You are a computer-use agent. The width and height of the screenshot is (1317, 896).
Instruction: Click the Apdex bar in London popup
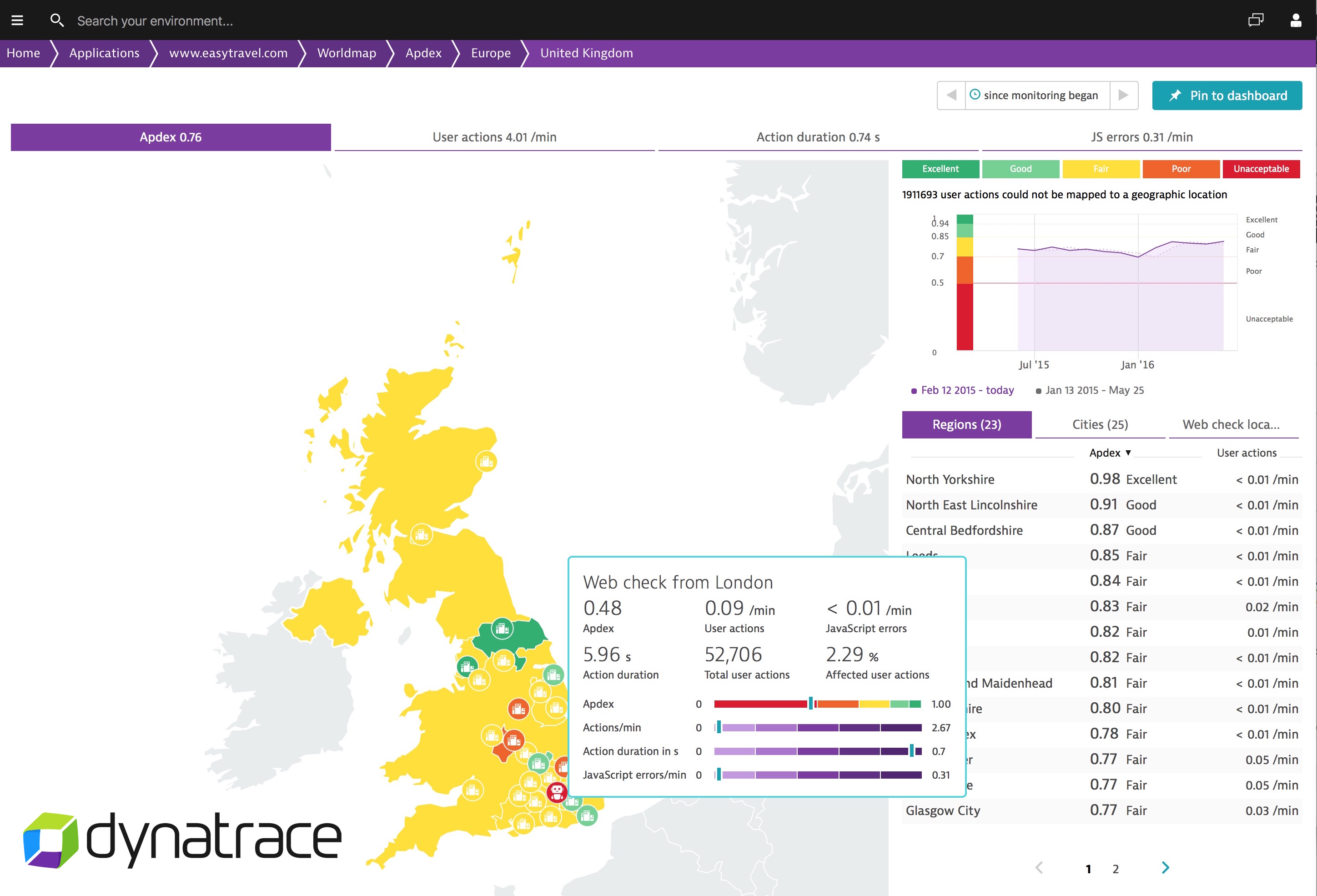click(817, 704)
